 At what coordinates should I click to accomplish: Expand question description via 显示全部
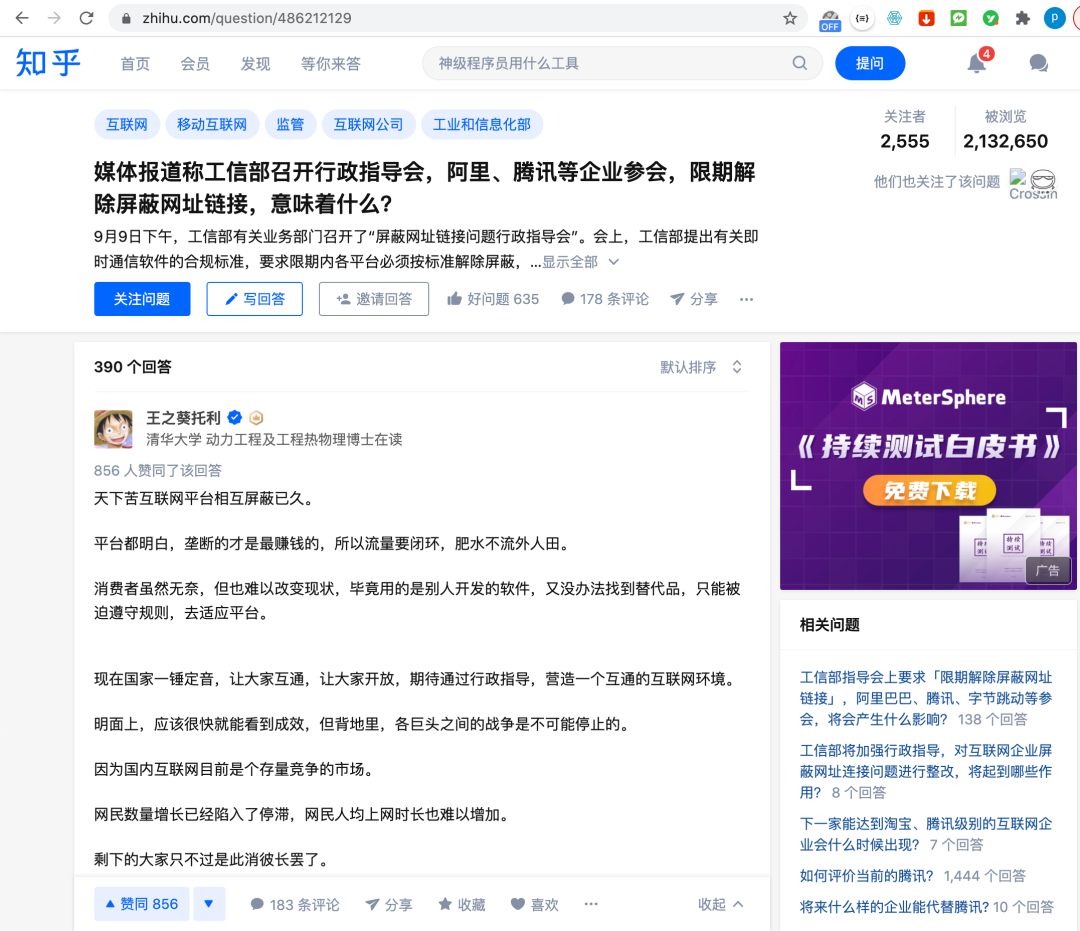point(581,262)
